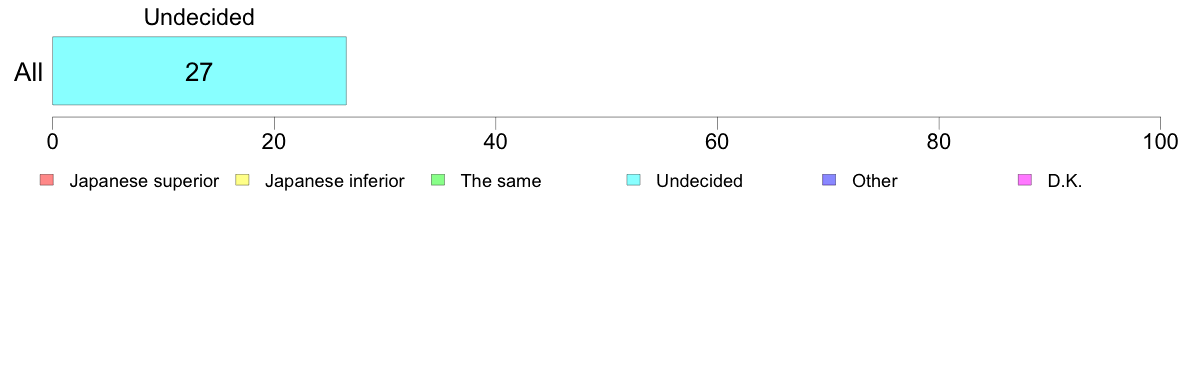The width and height of the screenshot is (1188, 368).
Task: Click the 100 tick label on axis
Action: coord(1160,141)
